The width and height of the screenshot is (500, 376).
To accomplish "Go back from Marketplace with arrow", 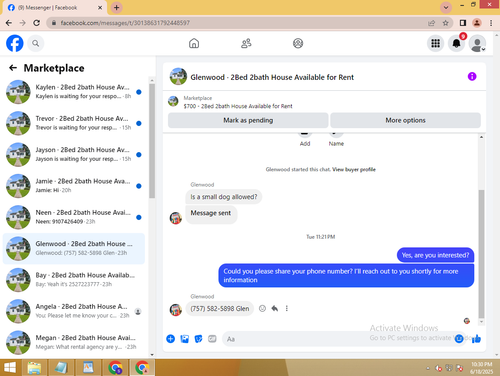I will click(x=13, y=68).
